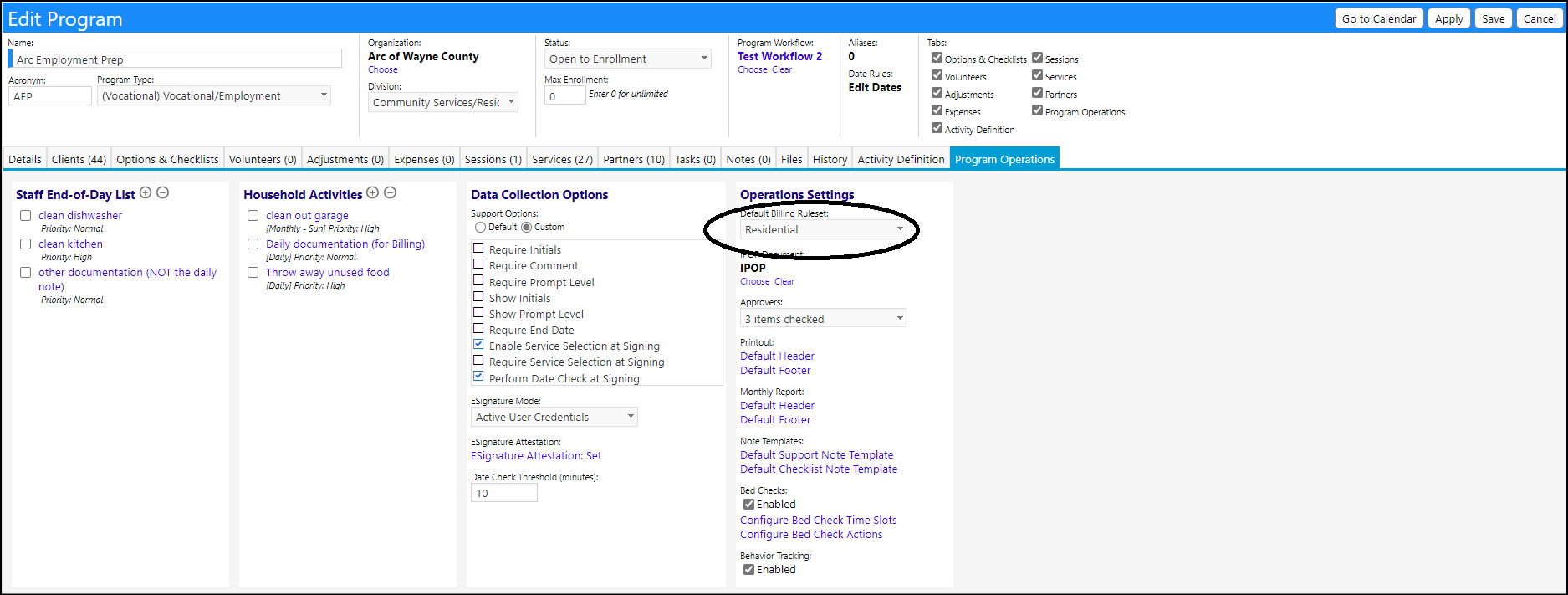Image resolution: width=1568 pixels, height=595 pixels.
Task: Click Edit Dates under Date Rules
Action: coord(875,87)
